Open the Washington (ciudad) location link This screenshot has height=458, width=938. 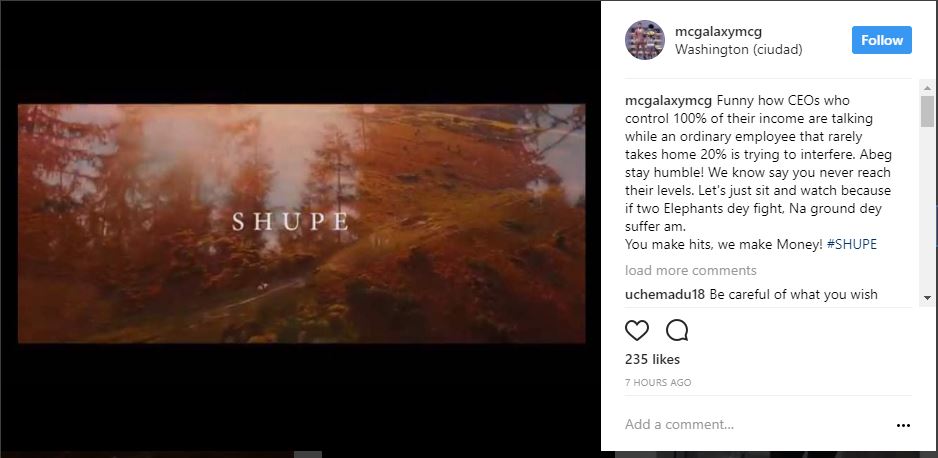coord(738,50)
